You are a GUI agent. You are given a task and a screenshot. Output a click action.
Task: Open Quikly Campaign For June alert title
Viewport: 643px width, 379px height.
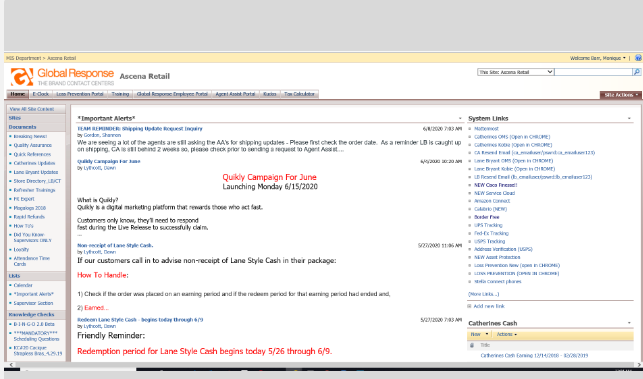tap(109, 162)
